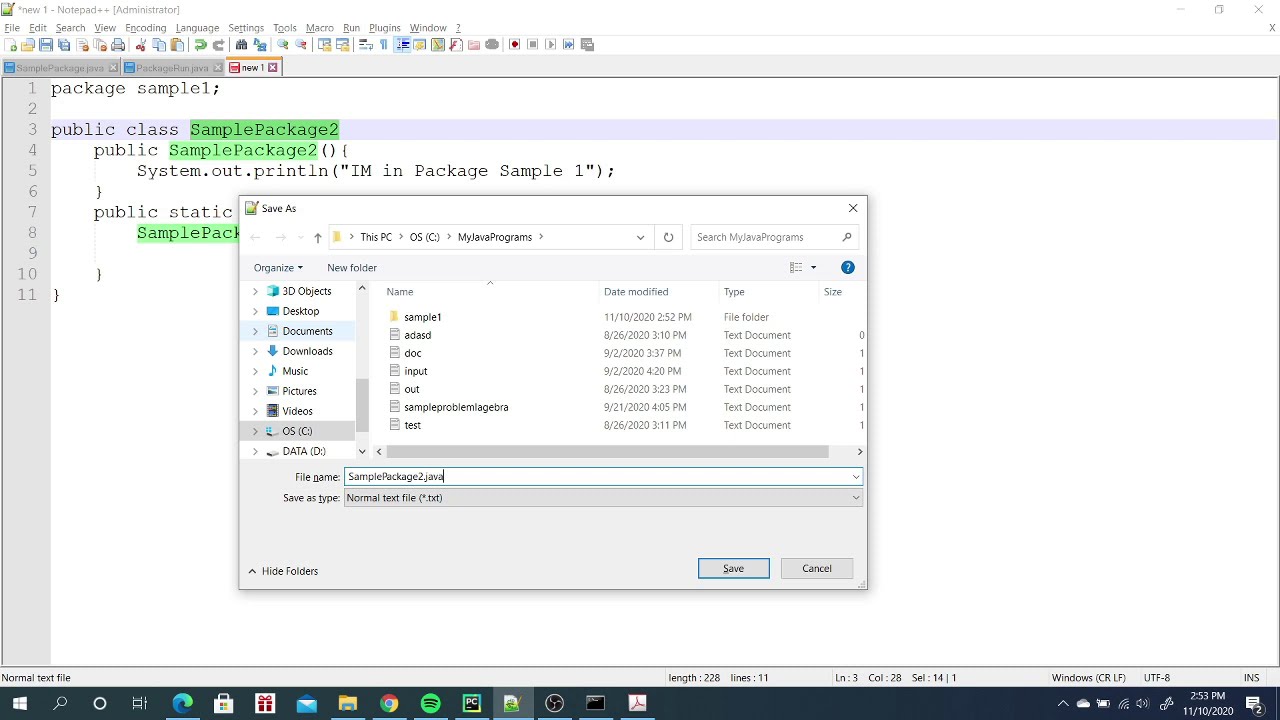1280x720 pixels.
Task: Click Cancel in Save As dialog
Action: 816,568
